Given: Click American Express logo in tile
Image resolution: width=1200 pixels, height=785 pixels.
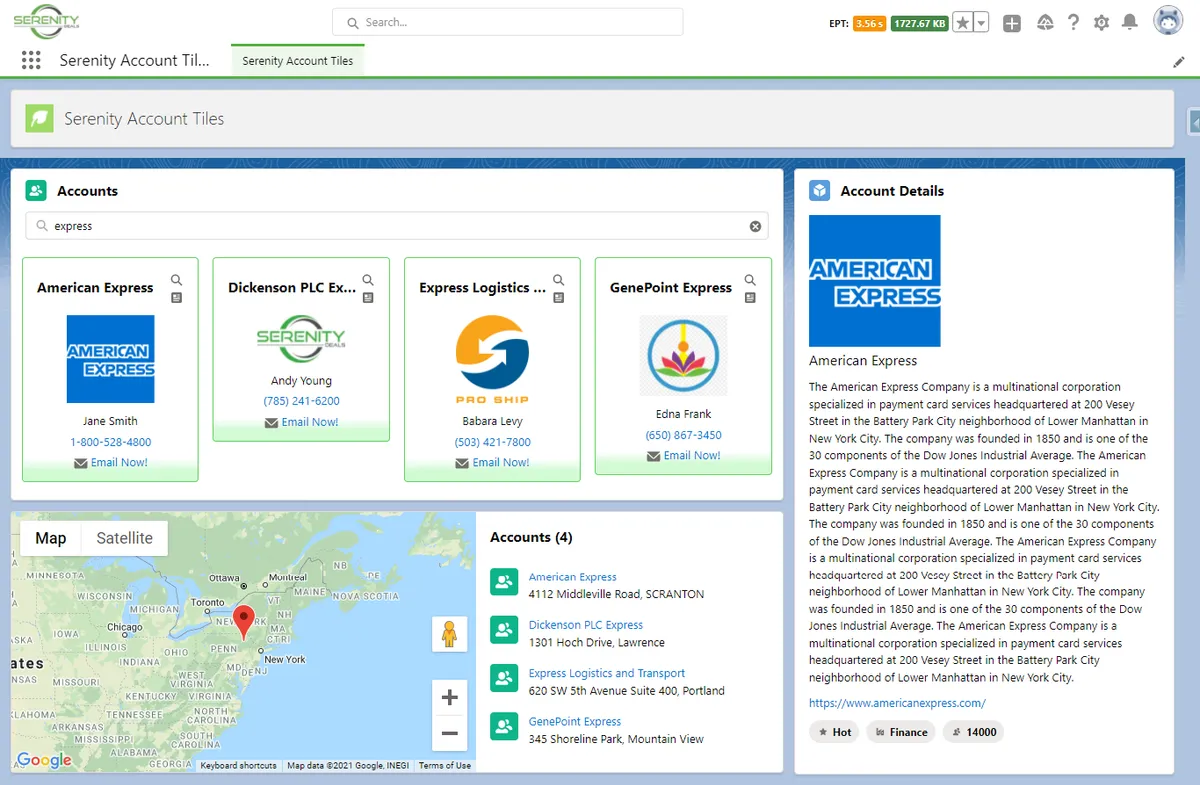Looking at the screenshot, I should (110, 359).
